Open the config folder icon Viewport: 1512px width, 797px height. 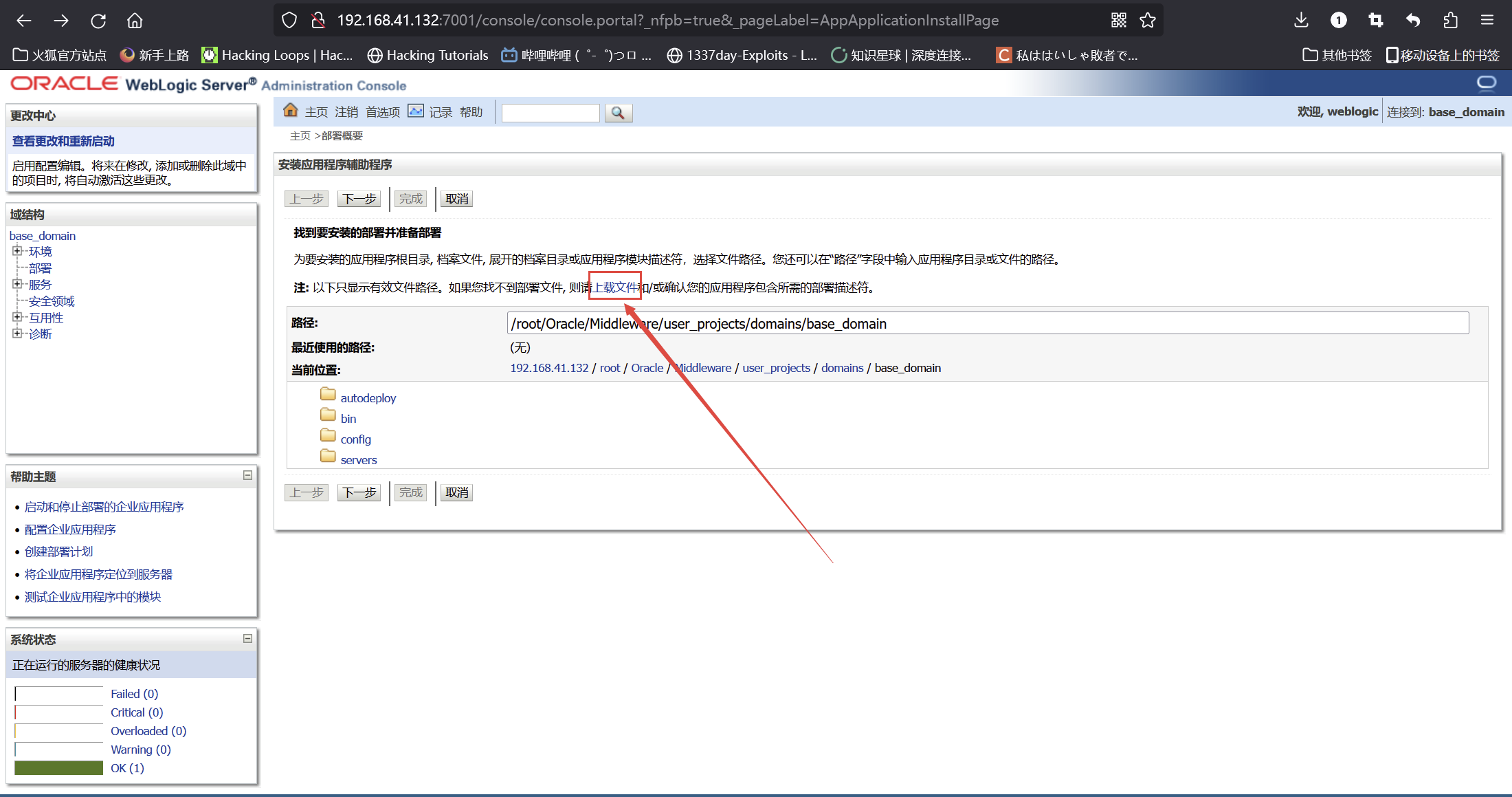328,436
